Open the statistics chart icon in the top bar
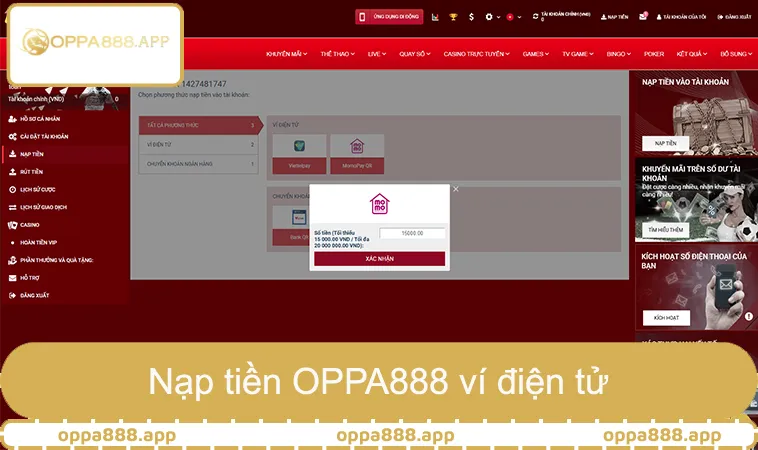 coord(435,17)
